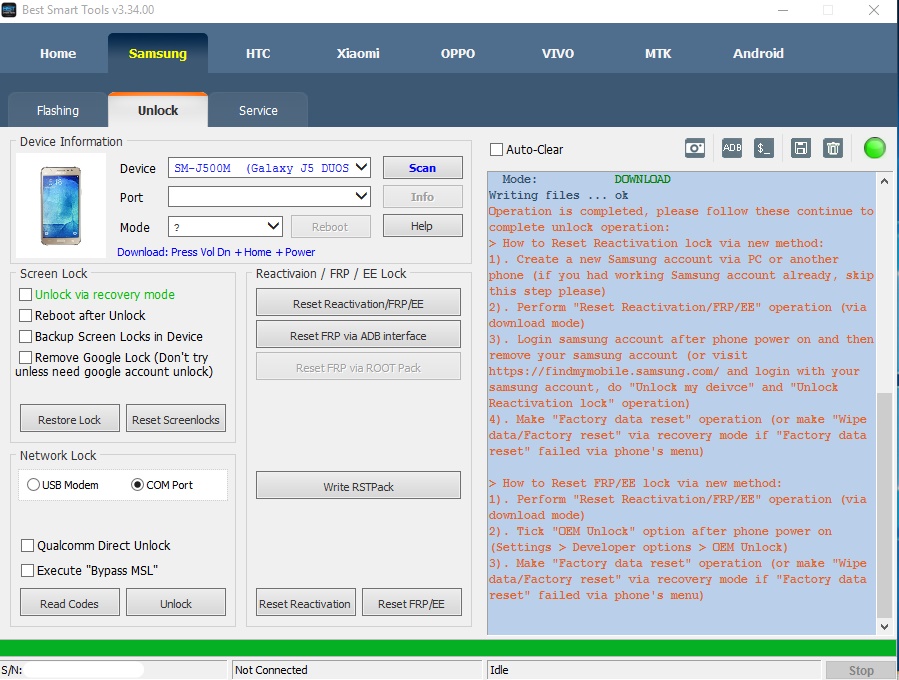Click the log scroll up arrow
Image resolution: width=899 pixels, height=680 pixels.
pyautogui.click(x=884, y=181)
